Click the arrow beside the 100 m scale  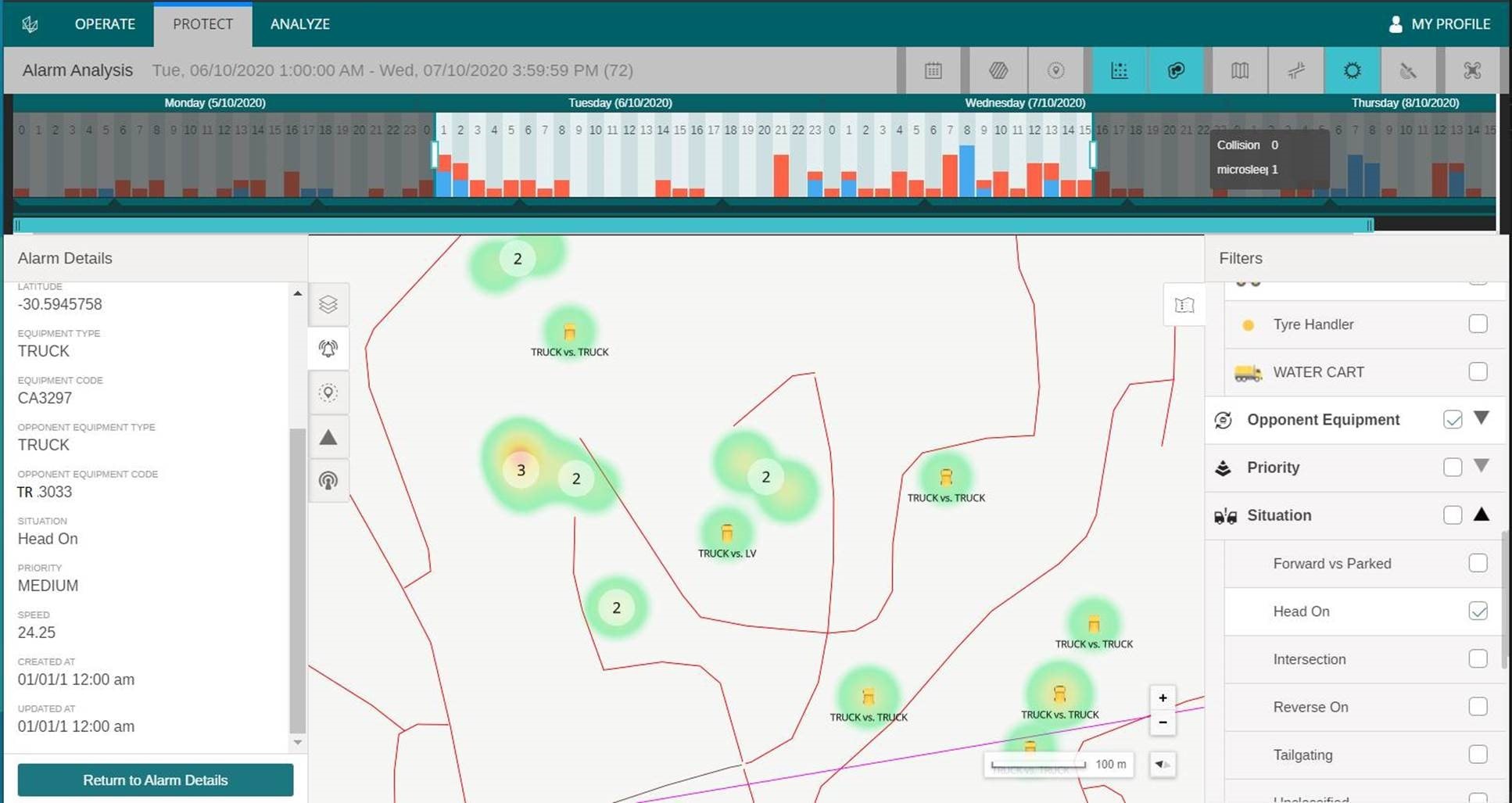(1163, 764)
